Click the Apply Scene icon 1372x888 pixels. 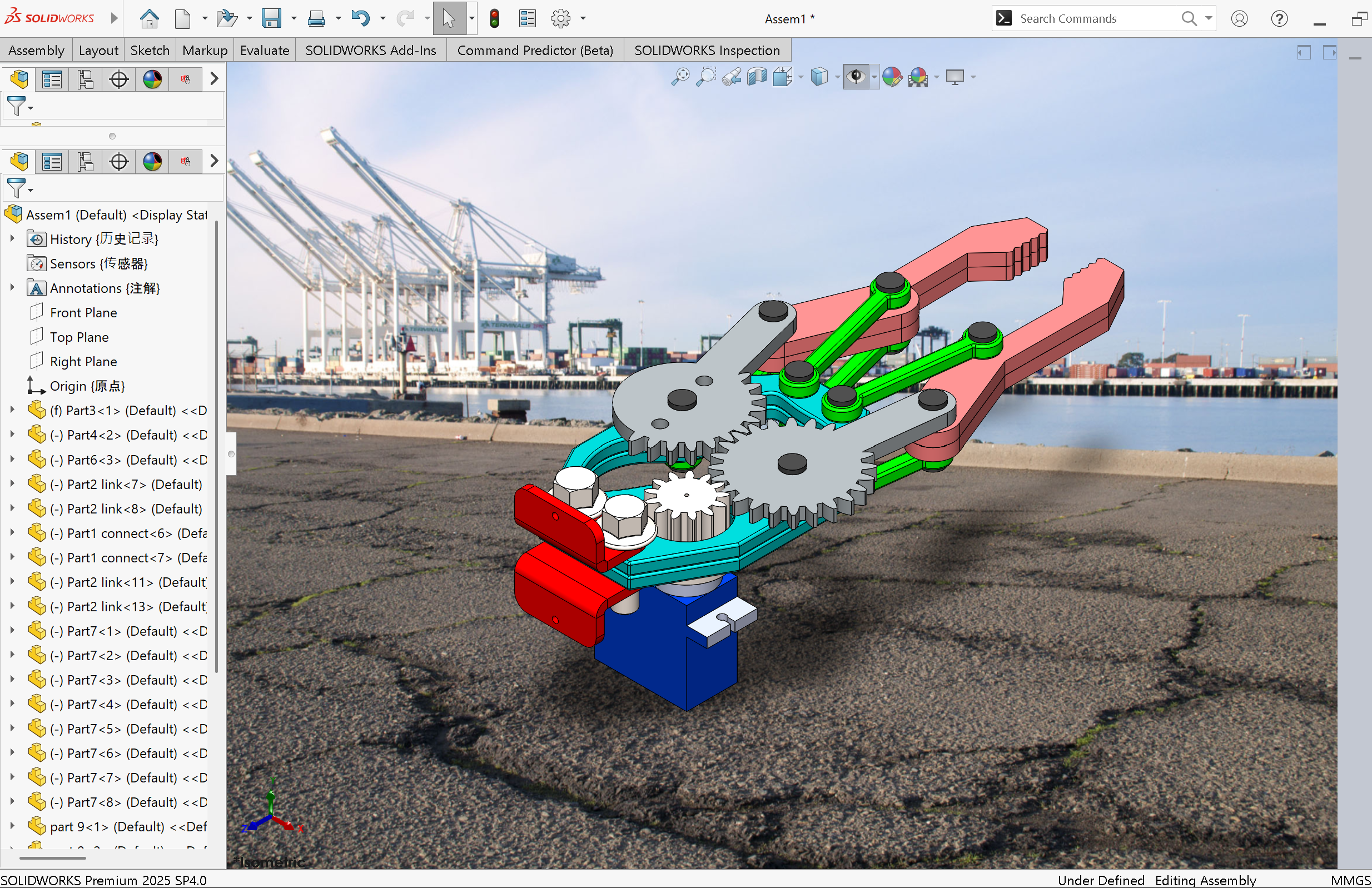(x=918, y=77)
